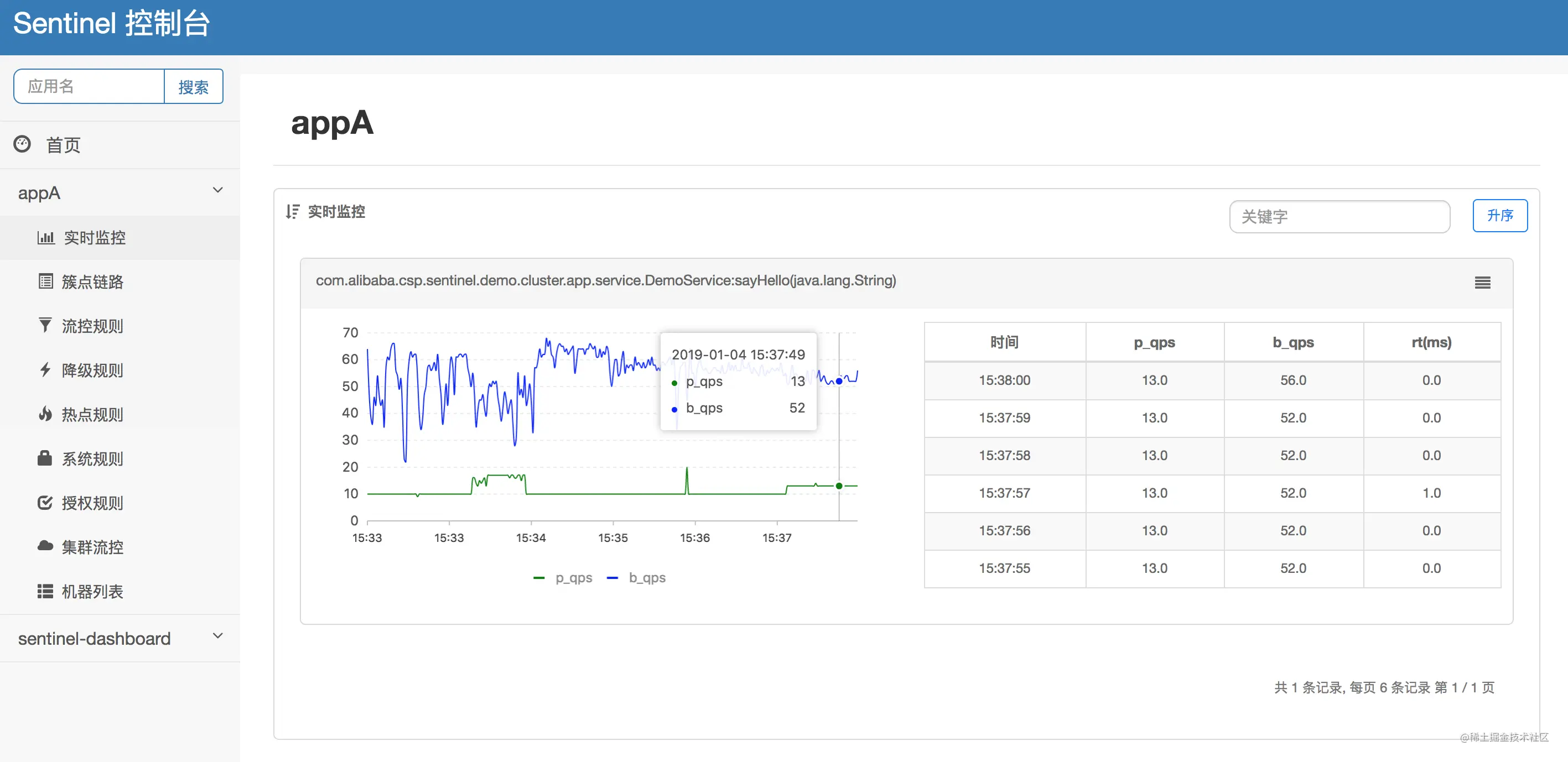Click the 56.0 b_qps value

pos(1293,380)
